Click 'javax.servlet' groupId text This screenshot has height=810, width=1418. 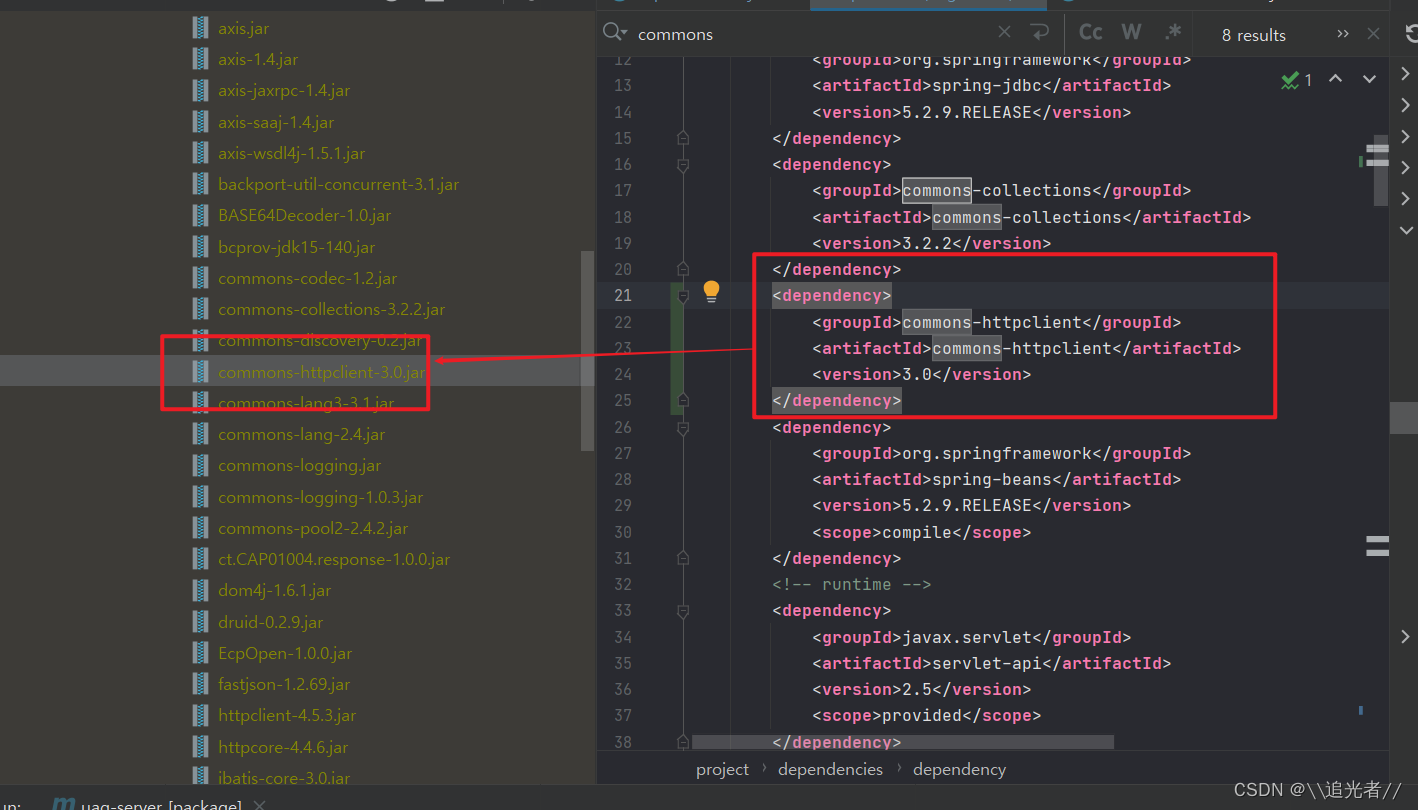(x=967, y=637)
